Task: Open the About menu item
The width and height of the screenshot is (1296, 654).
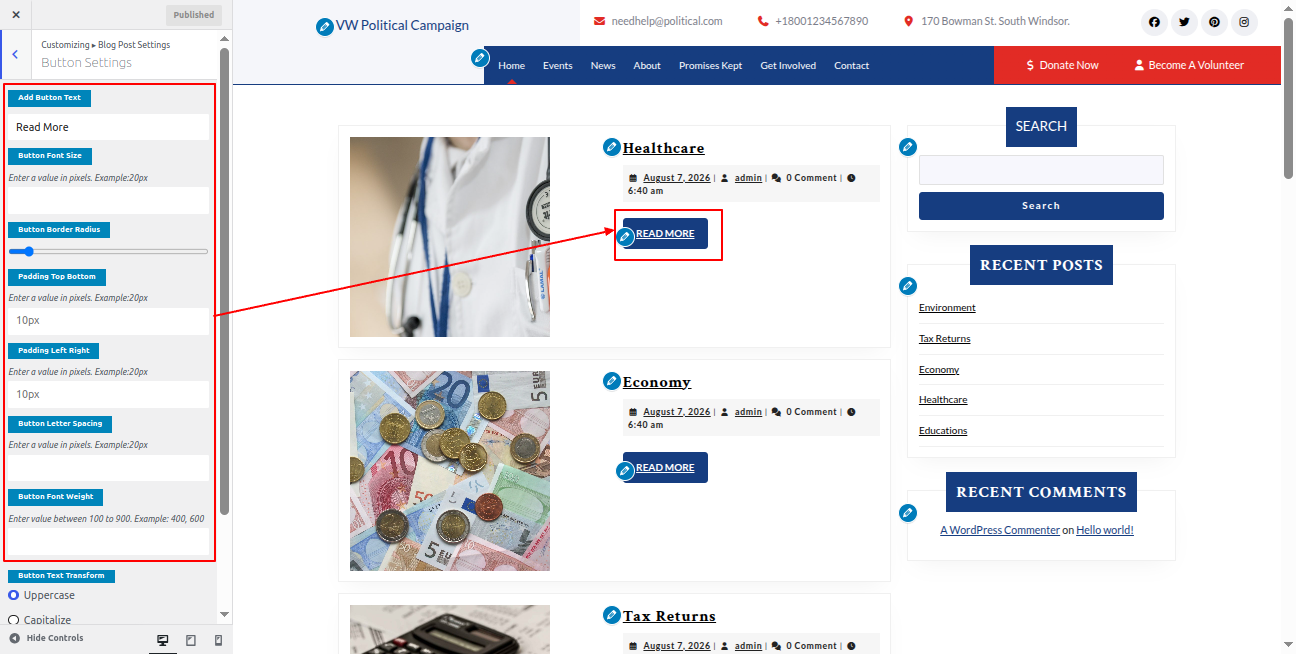Action: [x=647, y=66]
